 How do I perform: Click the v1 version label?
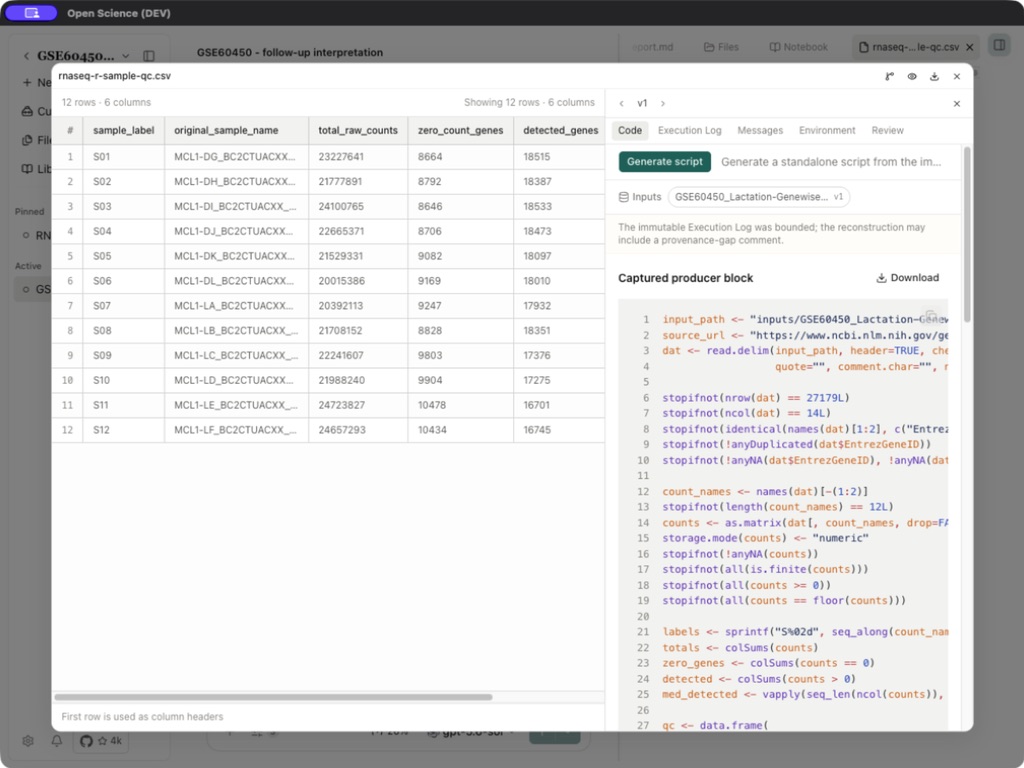click(642, 104)
